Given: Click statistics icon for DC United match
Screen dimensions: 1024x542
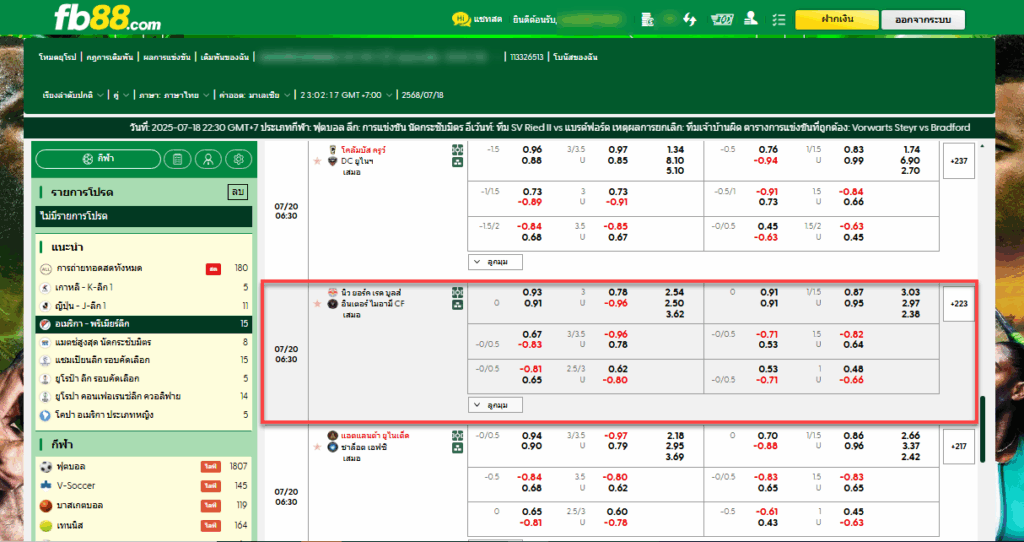Looking at the screenshot, I should [x=458, y=161].
